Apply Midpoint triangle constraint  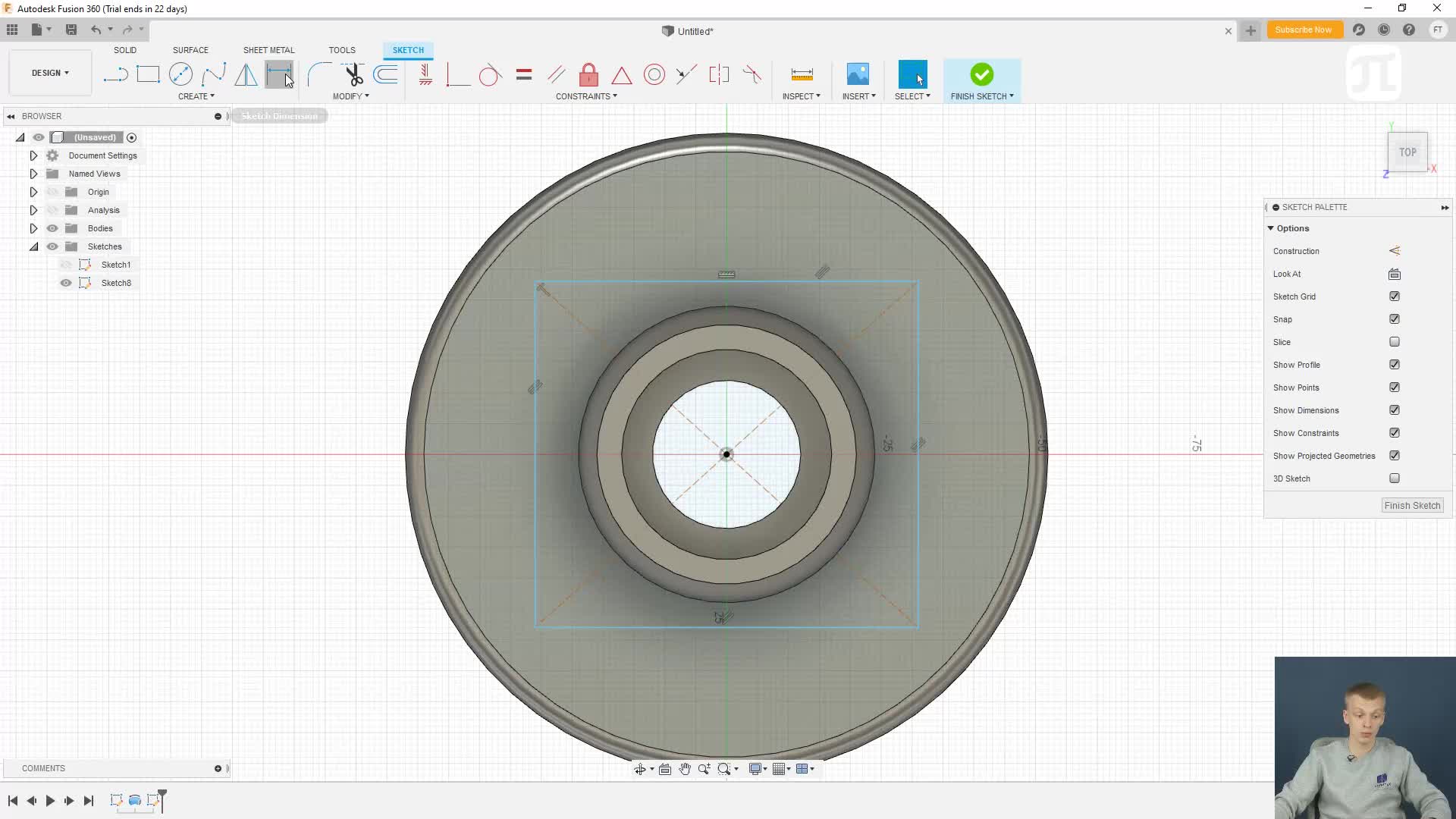(621, 74)
